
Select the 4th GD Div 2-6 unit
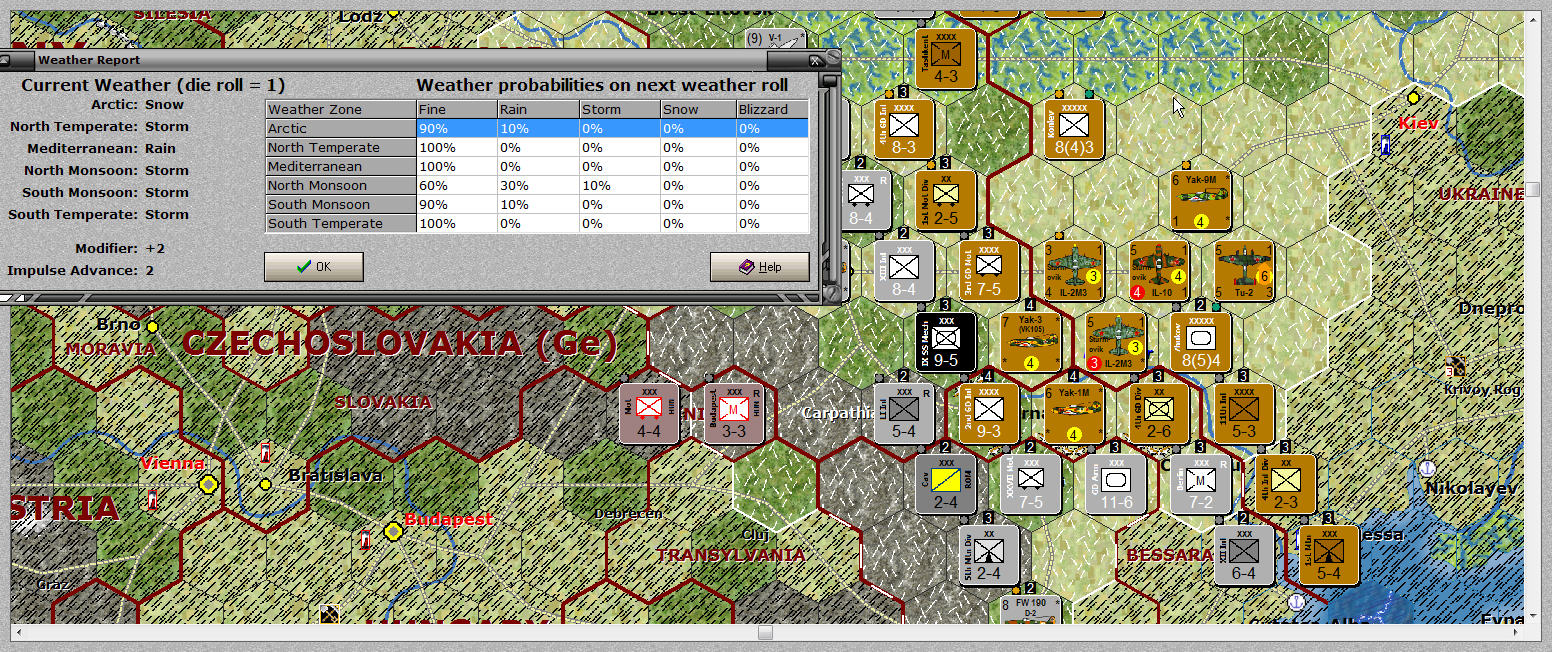click(1159, 413)
